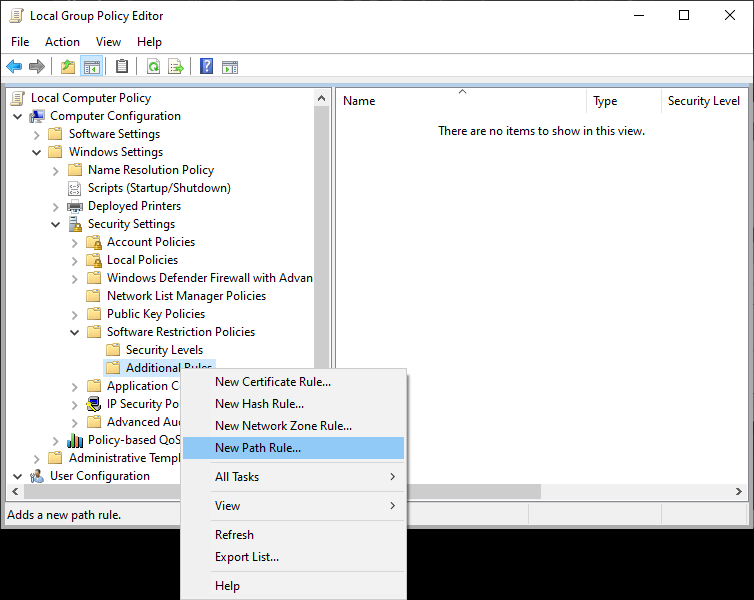Select Export List in context menu
This screenshot has height=600, width=754.
coord(247,557)
